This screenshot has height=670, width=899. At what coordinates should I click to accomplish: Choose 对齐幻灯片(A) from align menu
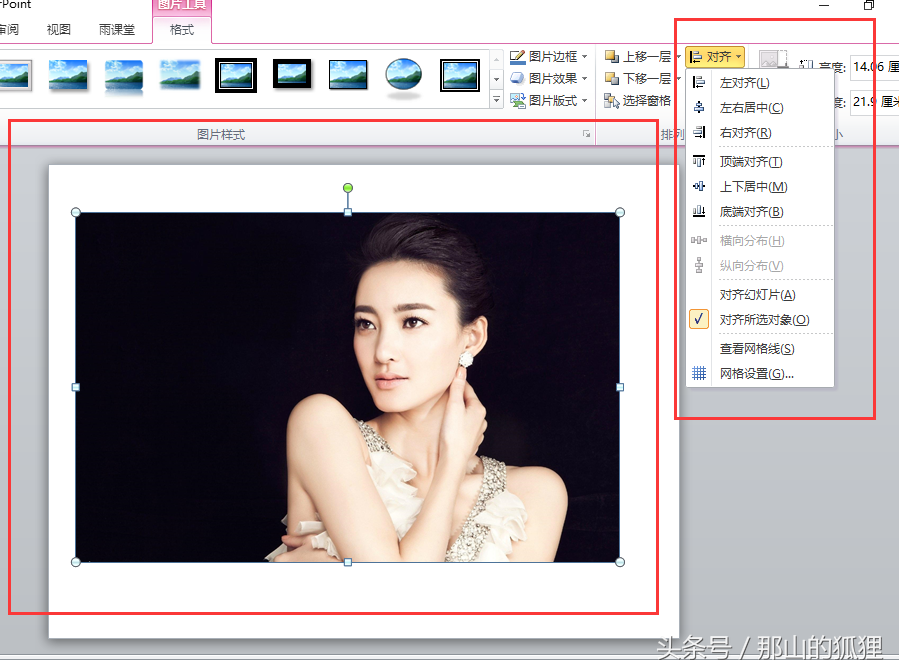pyautogui.click(x=760, y=295)
